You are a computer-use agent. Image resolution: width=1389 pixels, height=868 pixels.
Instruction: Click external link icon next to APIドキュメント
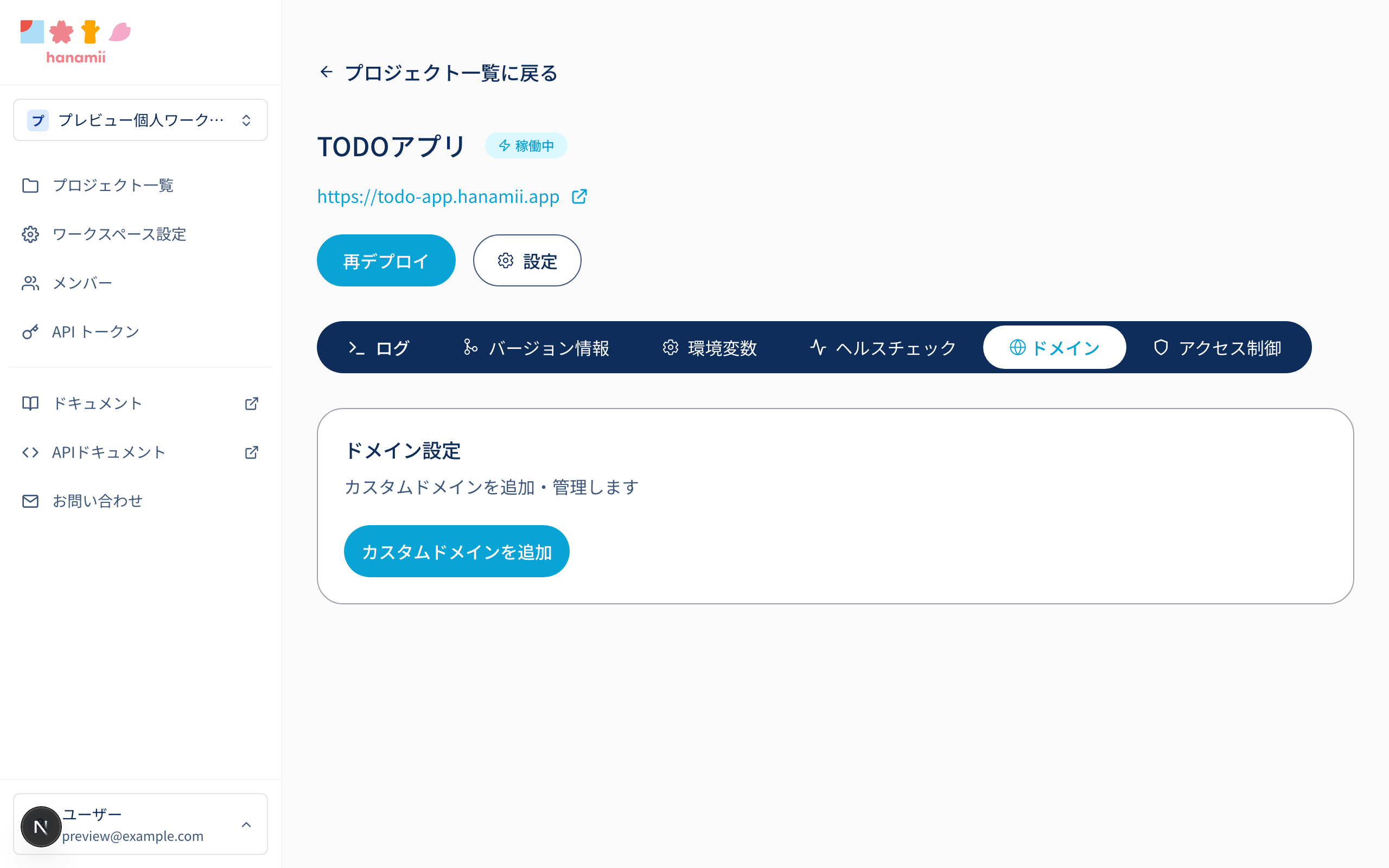tap(251, 452)
